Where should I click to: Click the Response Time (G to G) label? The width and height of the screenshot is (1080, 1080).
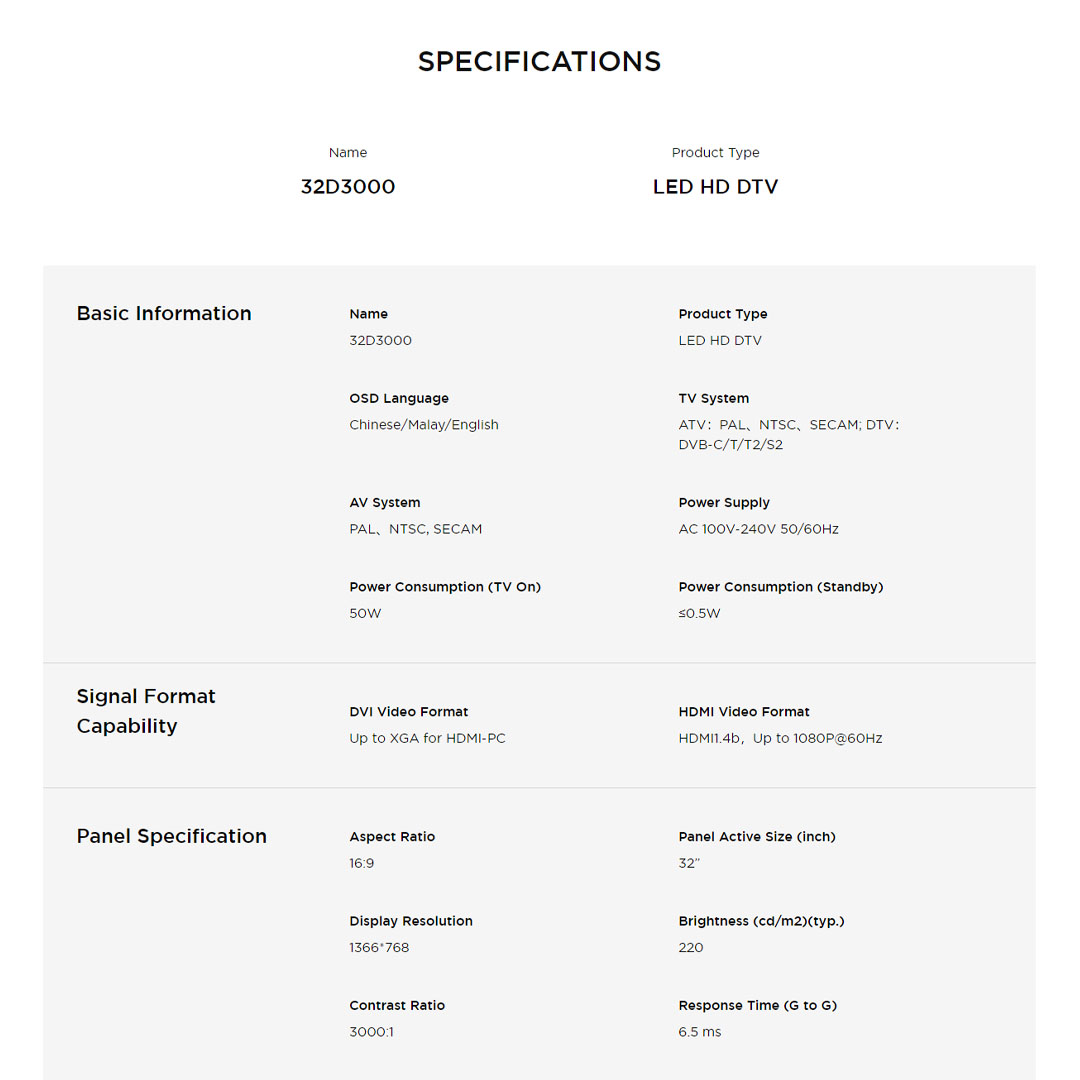tap(757, 1005)
